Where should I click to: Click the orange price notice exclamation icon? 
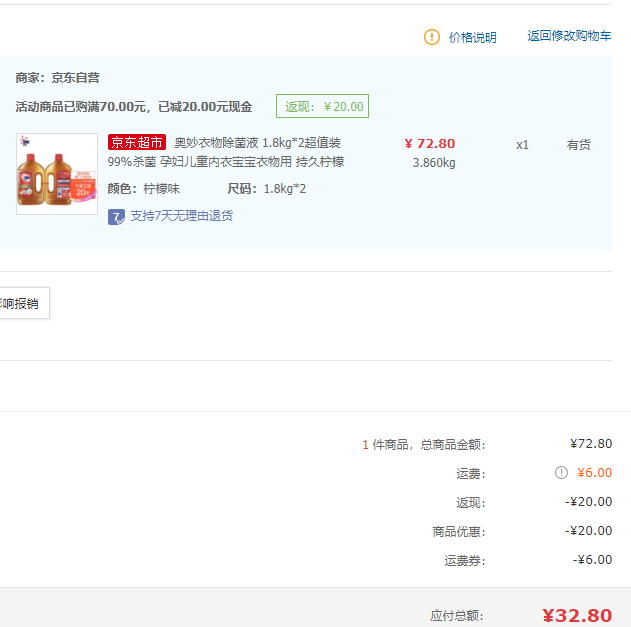[431, 37]
